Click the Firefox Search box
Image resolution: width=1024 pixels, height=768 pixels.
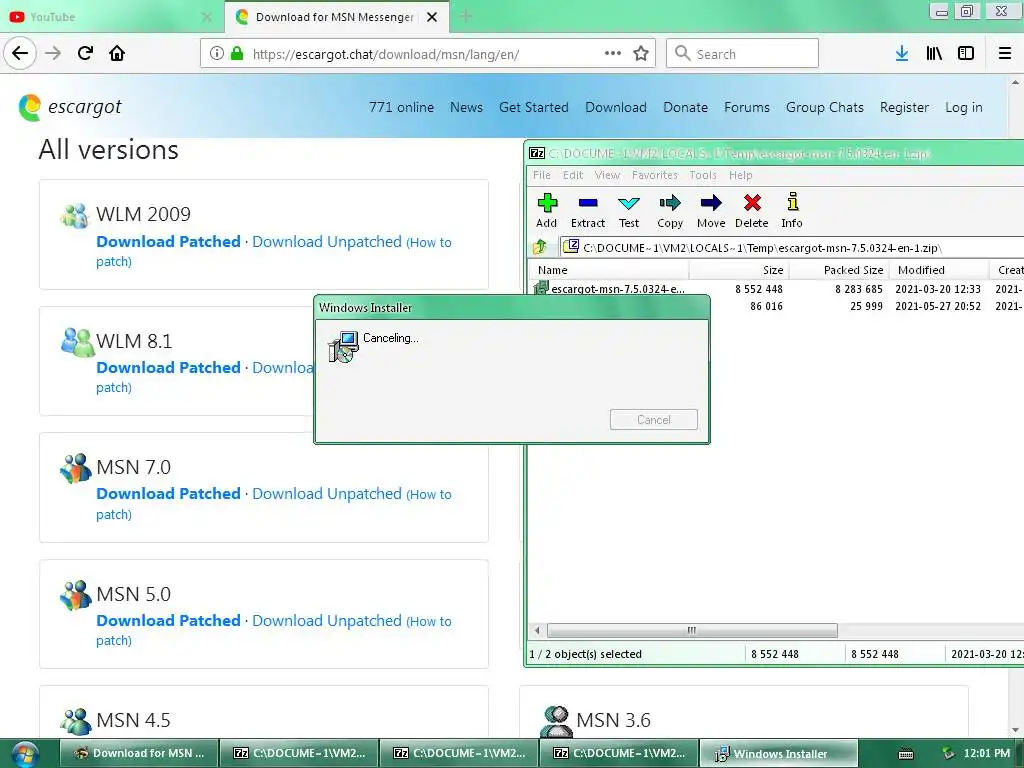click(742, 54)
